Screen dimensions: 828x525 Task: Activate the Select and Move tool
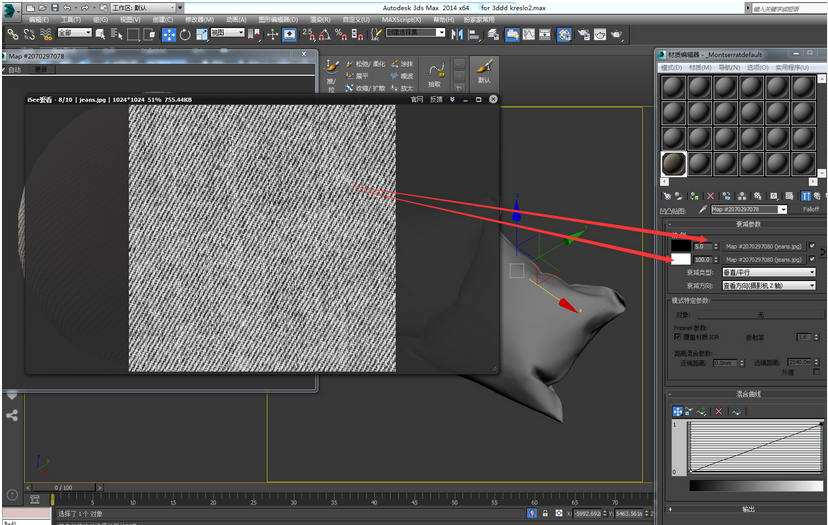point(168,34)
